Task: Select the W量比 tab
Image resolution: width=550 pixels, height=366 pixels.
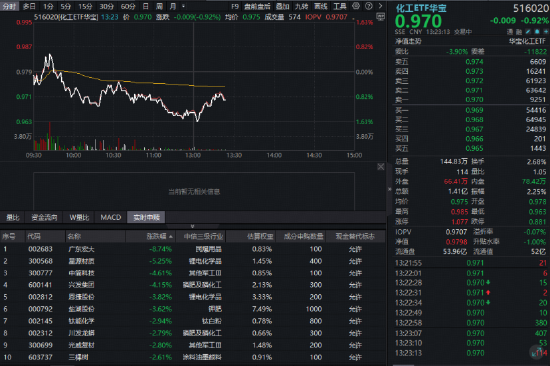Action: tap(79, 217)
